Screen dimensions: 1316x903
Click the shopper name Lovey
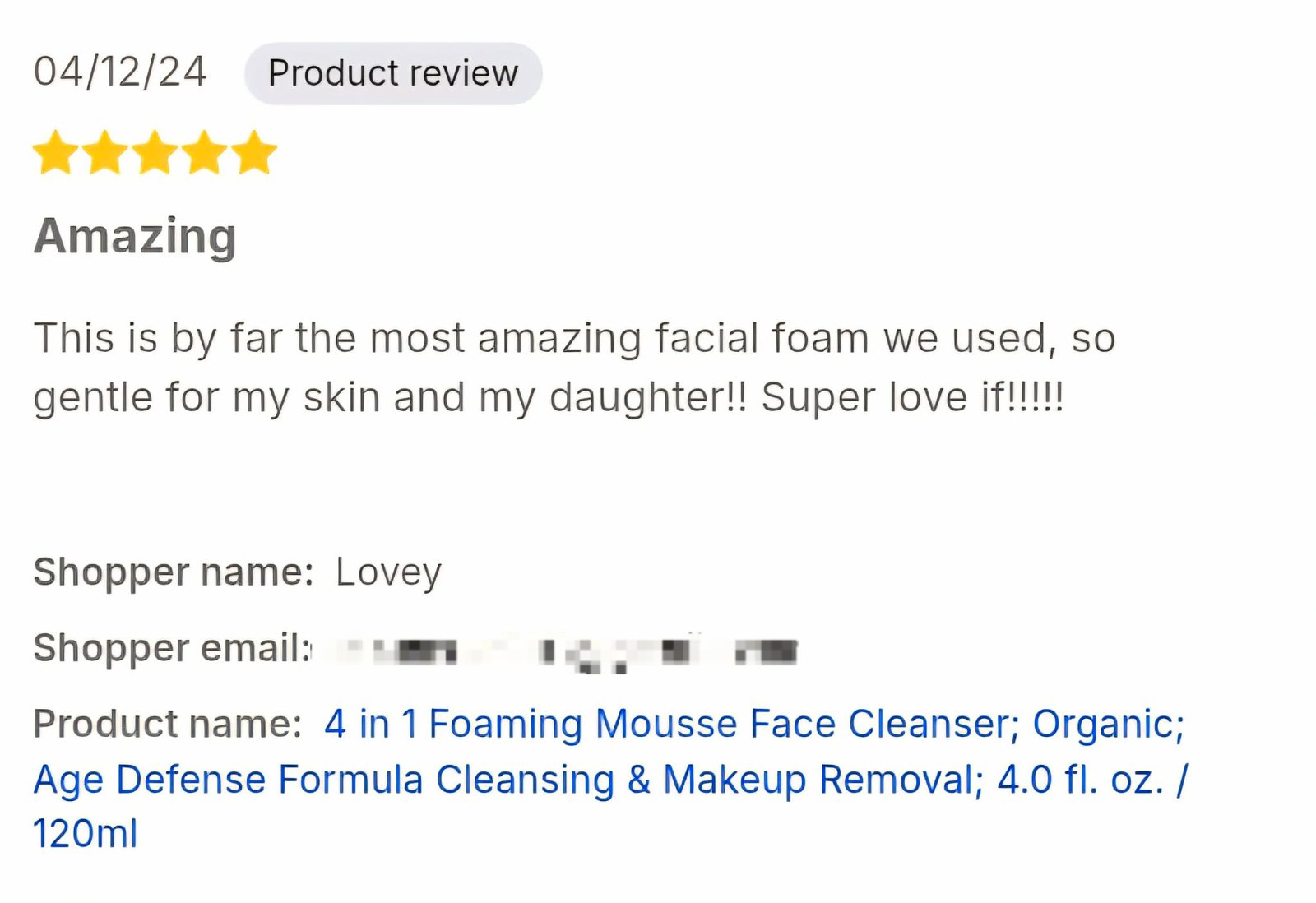388,572
